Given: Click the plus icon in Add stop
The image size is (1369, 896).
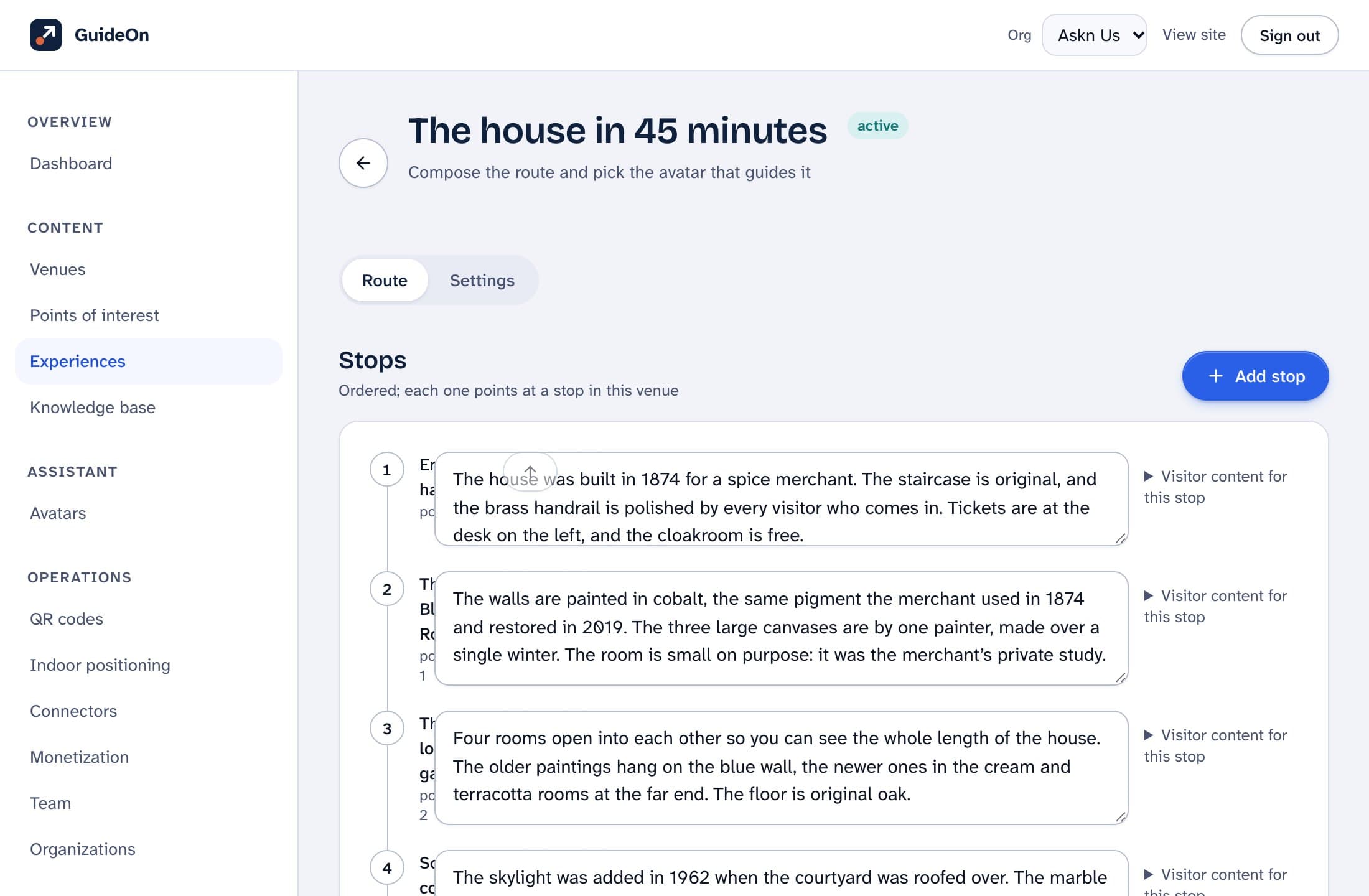Looking at the screenshot, I should (1215, 376).
